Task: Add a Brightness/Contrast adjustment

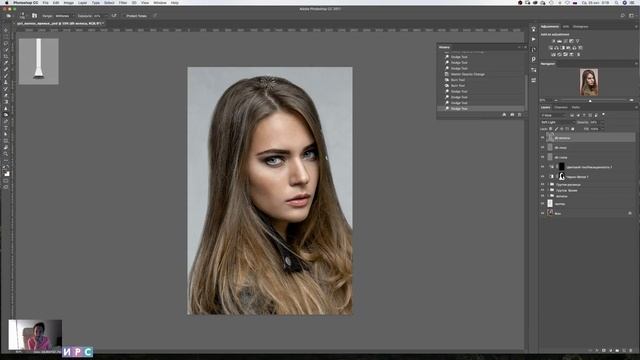Action: pos(553,41)
